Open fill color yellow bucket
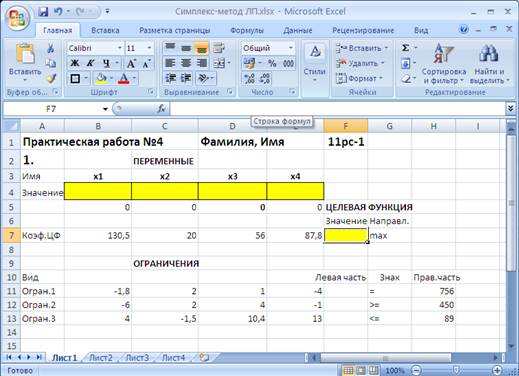 101,78
